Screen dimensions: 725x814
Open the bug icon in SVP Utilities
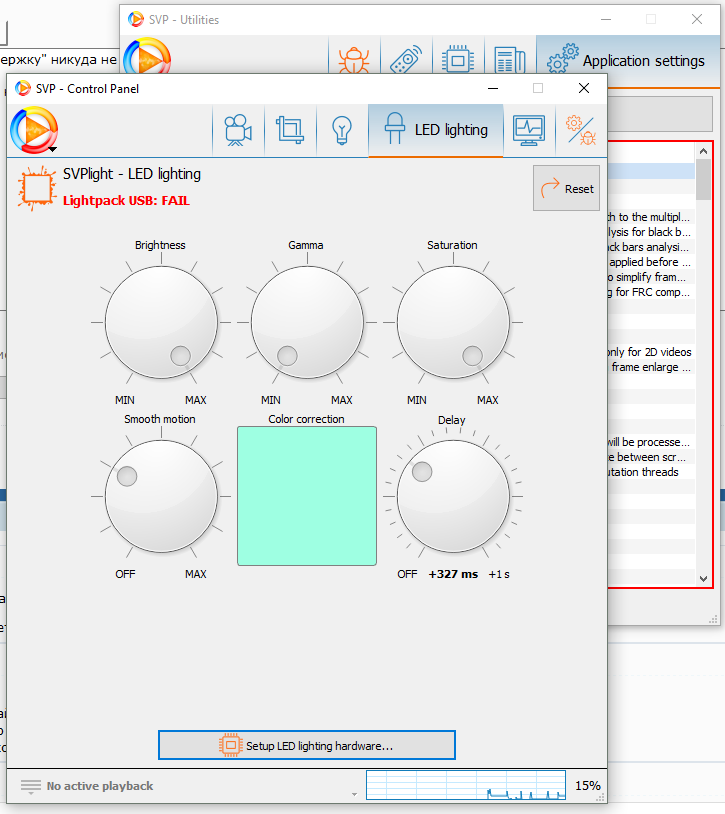353,61
